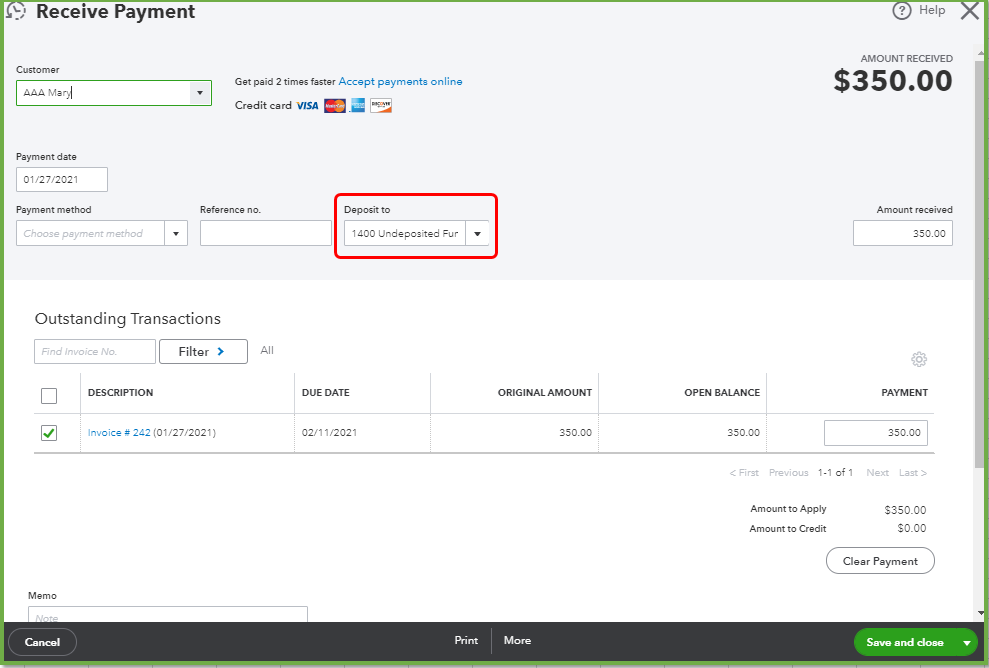Expand the Filter options
The image size is (989, 668).
tap(203, 351)
